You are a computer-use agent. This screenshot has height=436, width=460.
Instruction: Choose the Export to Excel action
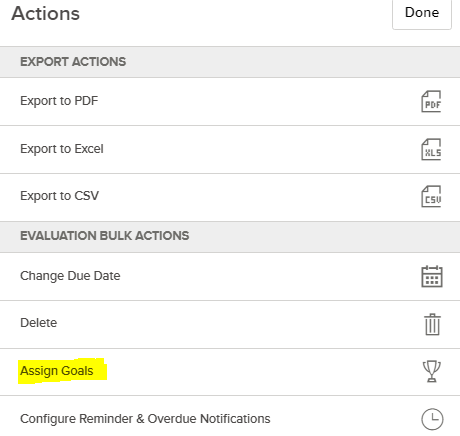coord(62,149)
